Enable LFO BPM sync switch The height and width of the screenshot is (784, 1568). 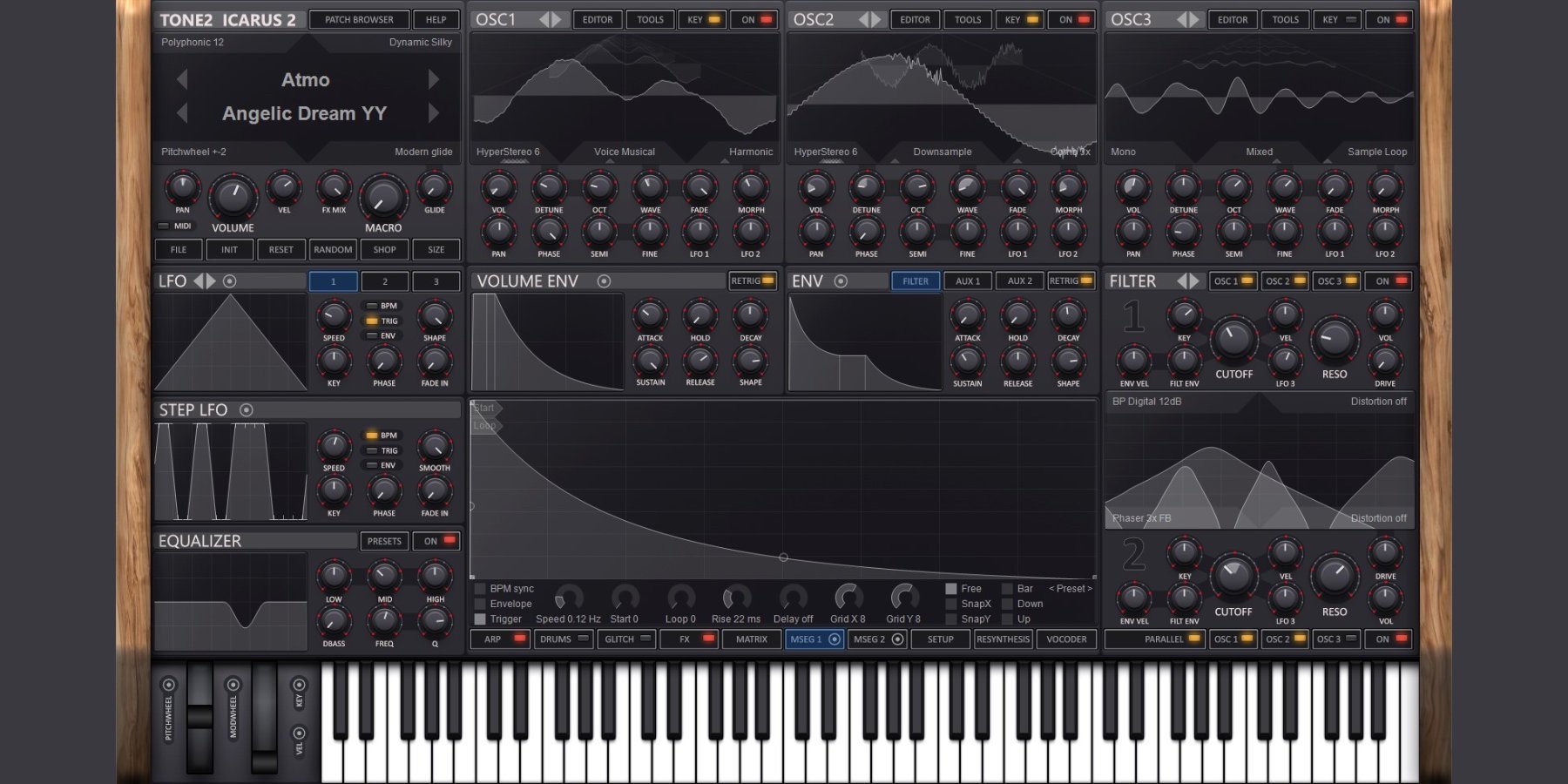372,306
